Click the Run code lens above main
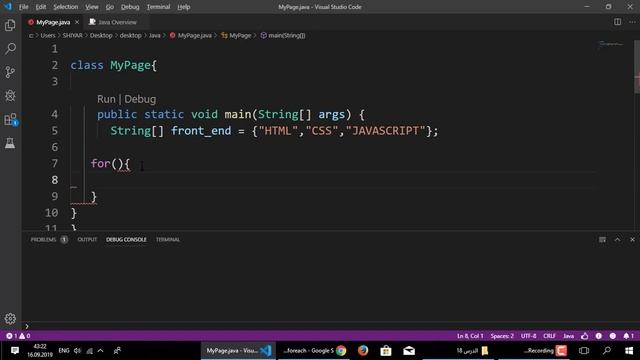 106,99
